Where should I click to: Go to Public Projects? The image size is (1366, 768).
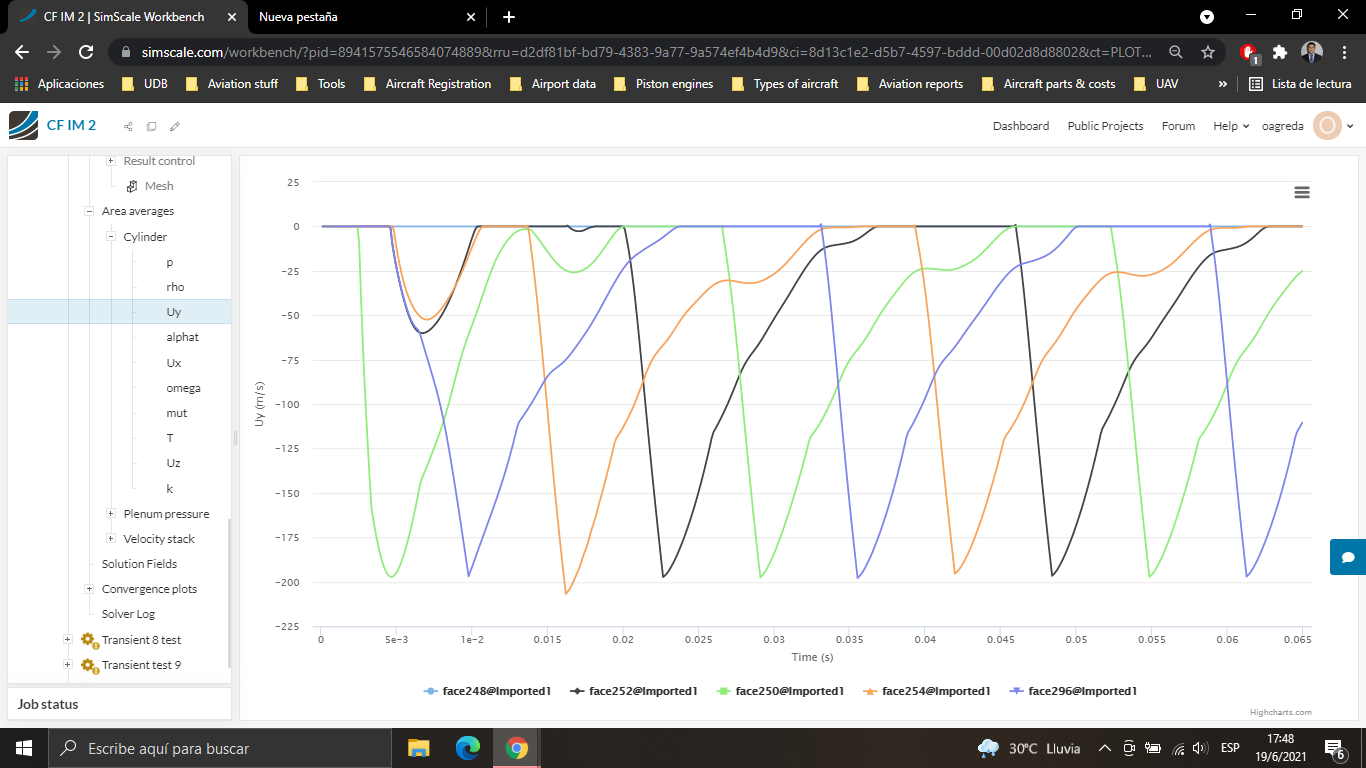1105,126
